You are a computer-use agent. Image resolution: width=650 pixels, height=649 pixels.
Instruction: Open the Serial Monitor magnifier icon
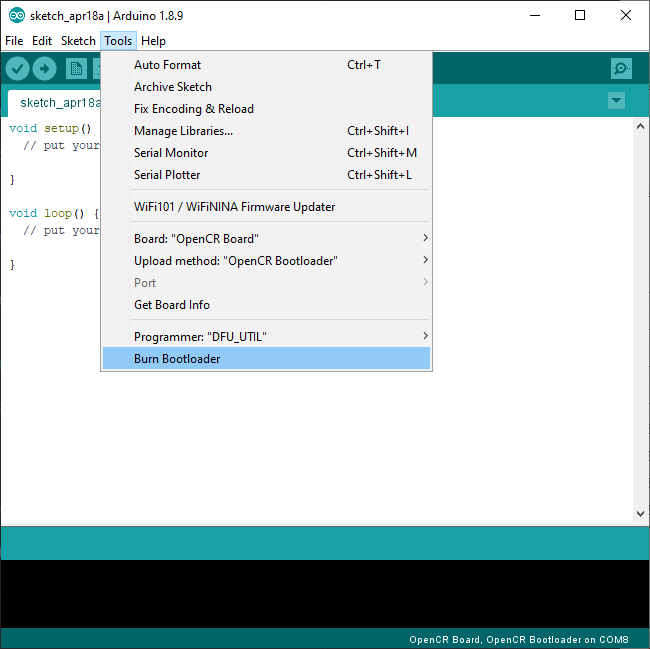(x=621, y=68)
